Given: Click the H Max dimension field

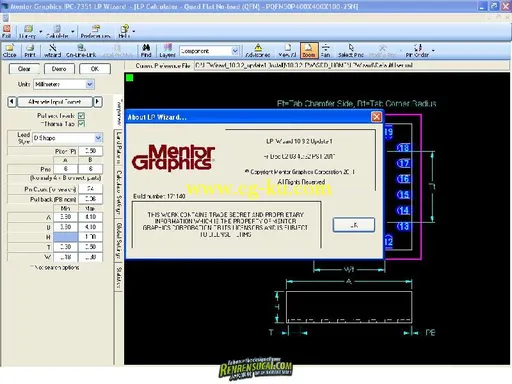Looking at the screenshot, I should click(90, 237).
